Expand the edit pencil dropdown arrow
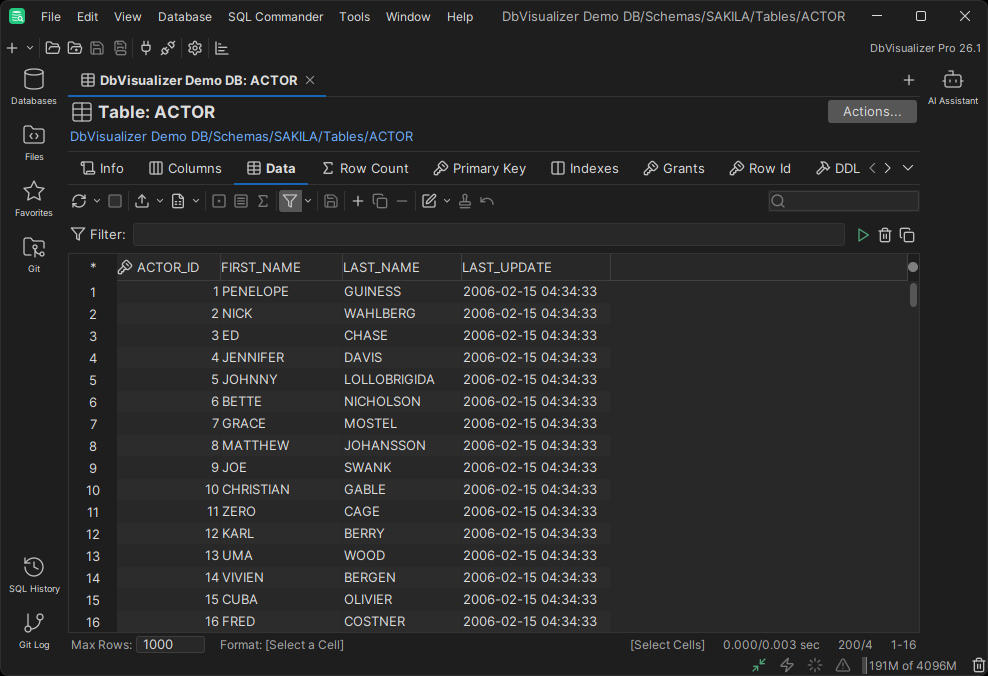This screenshot has width=988, height=676. [447, 201]
